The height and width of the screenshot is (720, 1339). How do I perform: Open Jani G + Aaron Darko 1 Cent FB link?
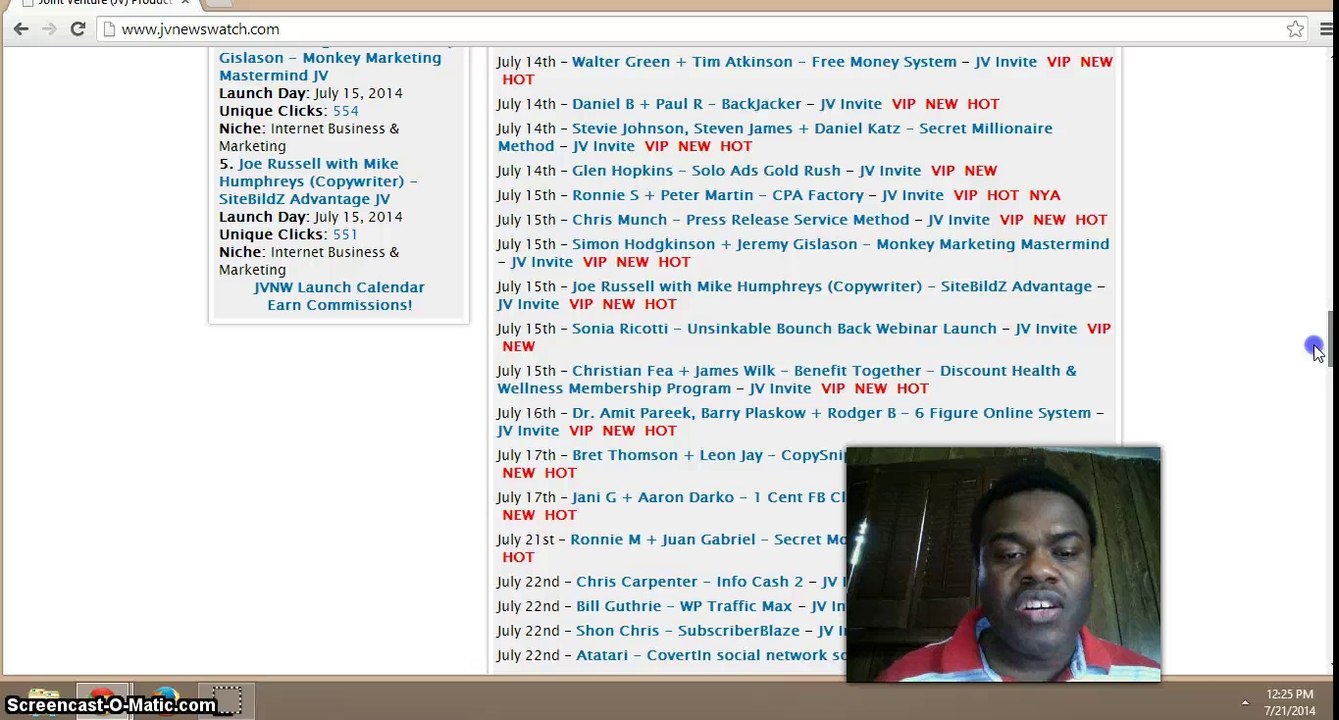point(709,498)
